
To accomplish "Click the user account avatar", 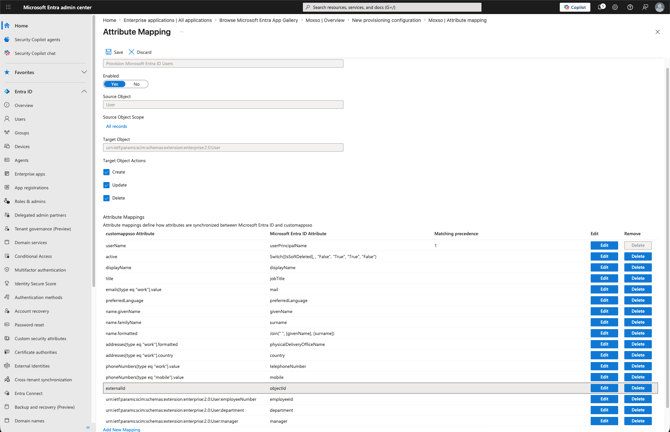I will coord(659,7).
